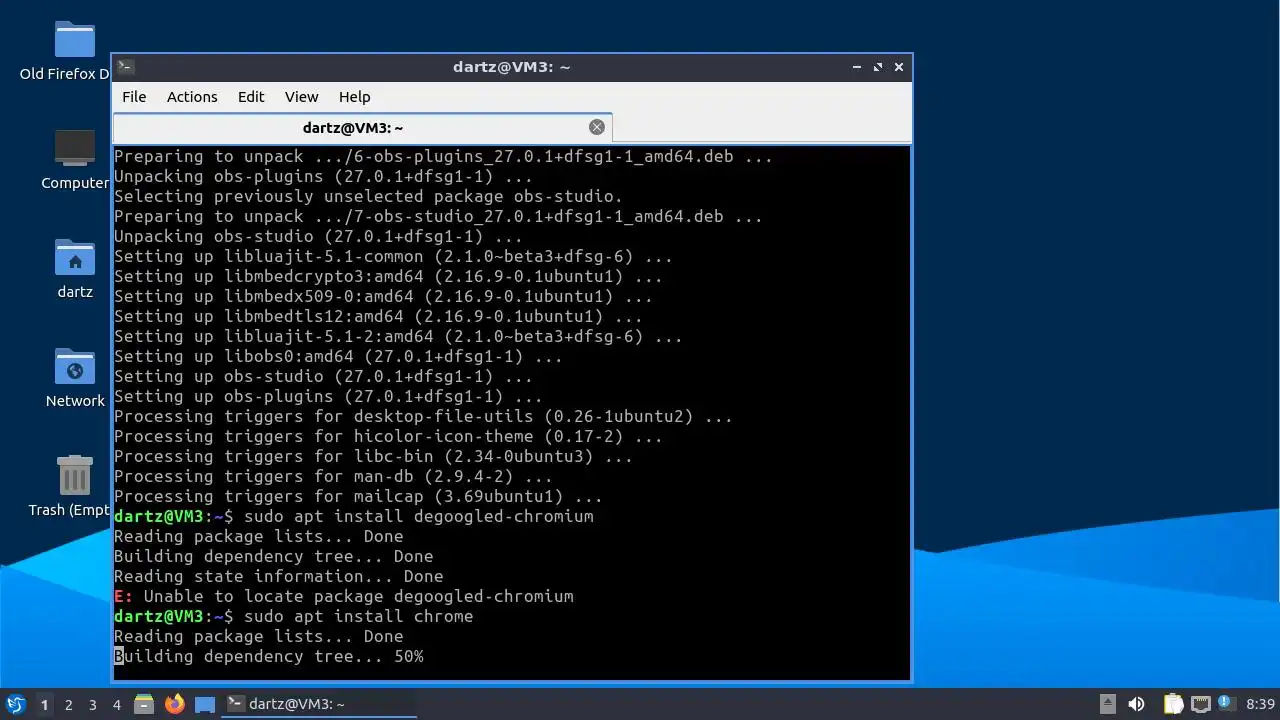The image size is (1280, 720).
Task: Click 'Processing triggers for mailcap' line
Action: pos(358,497)
